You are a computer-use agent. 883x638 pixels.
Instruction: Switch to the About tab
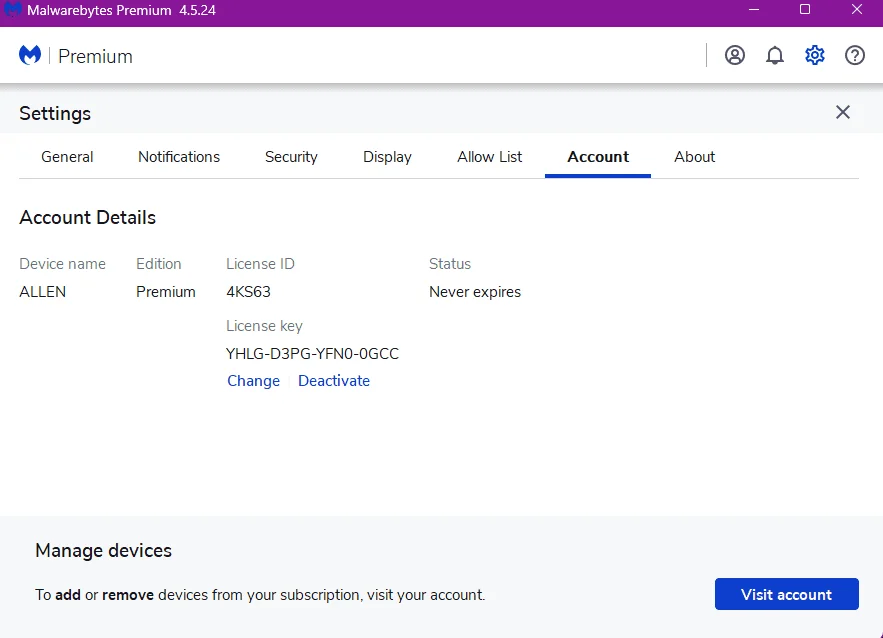[x=694, y=157]
